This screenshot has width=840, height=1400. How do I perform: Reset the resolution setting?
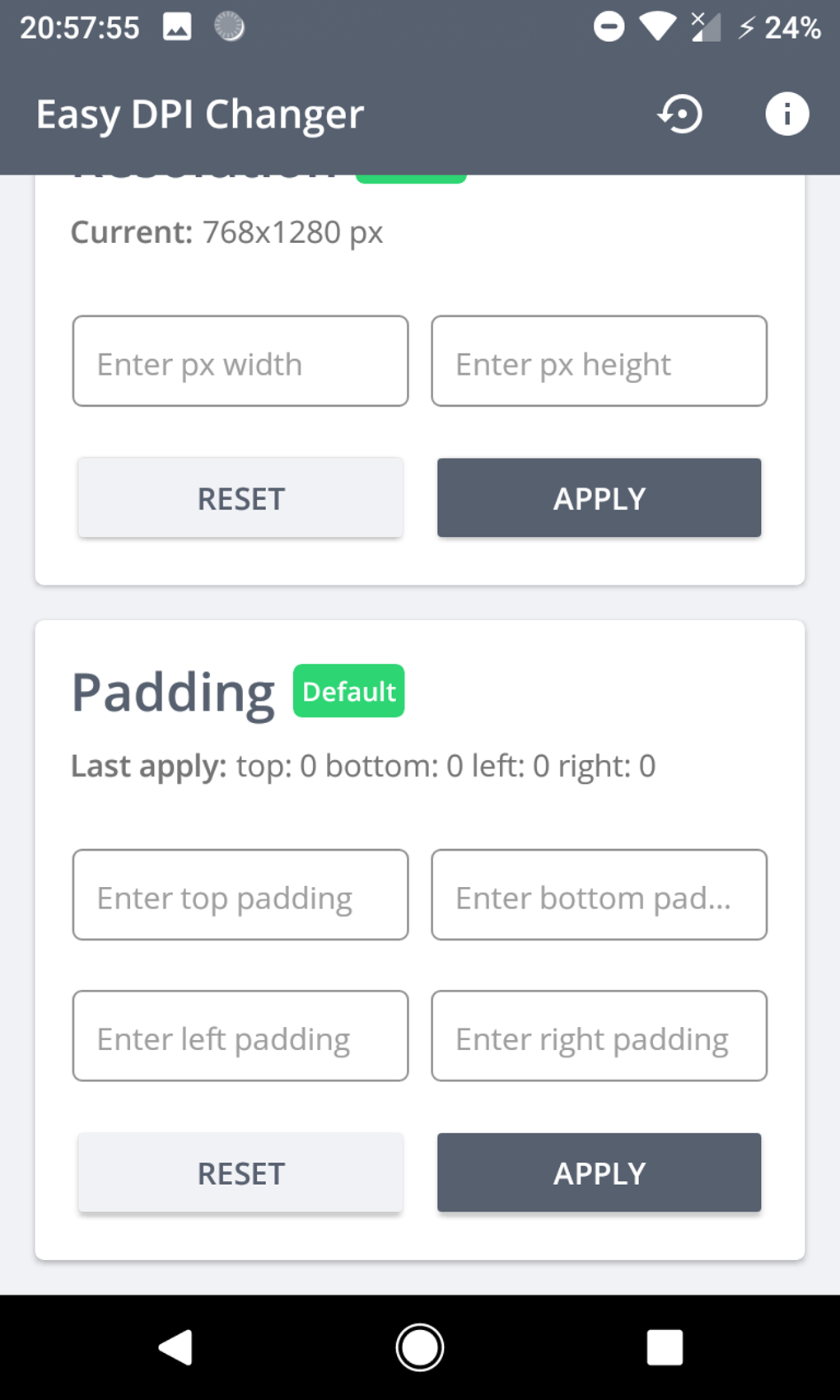[x=240, y=498]
